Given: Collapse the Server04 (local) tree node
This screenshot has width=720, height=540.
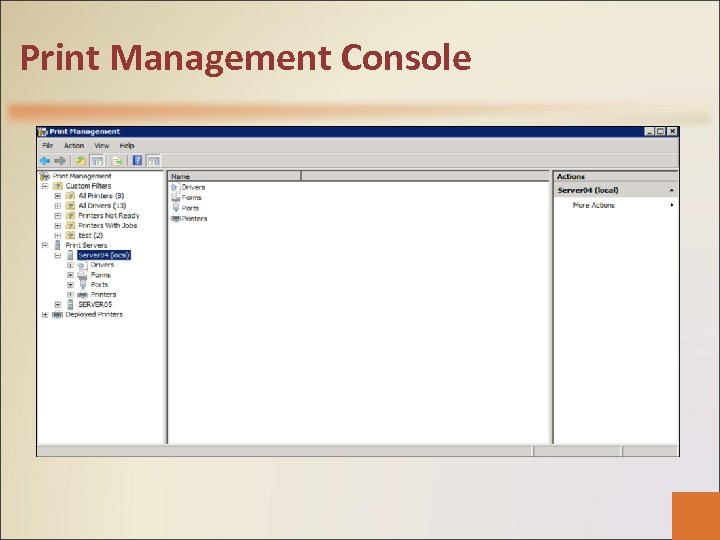Looking at the screenshot, I should pos(58,255).
